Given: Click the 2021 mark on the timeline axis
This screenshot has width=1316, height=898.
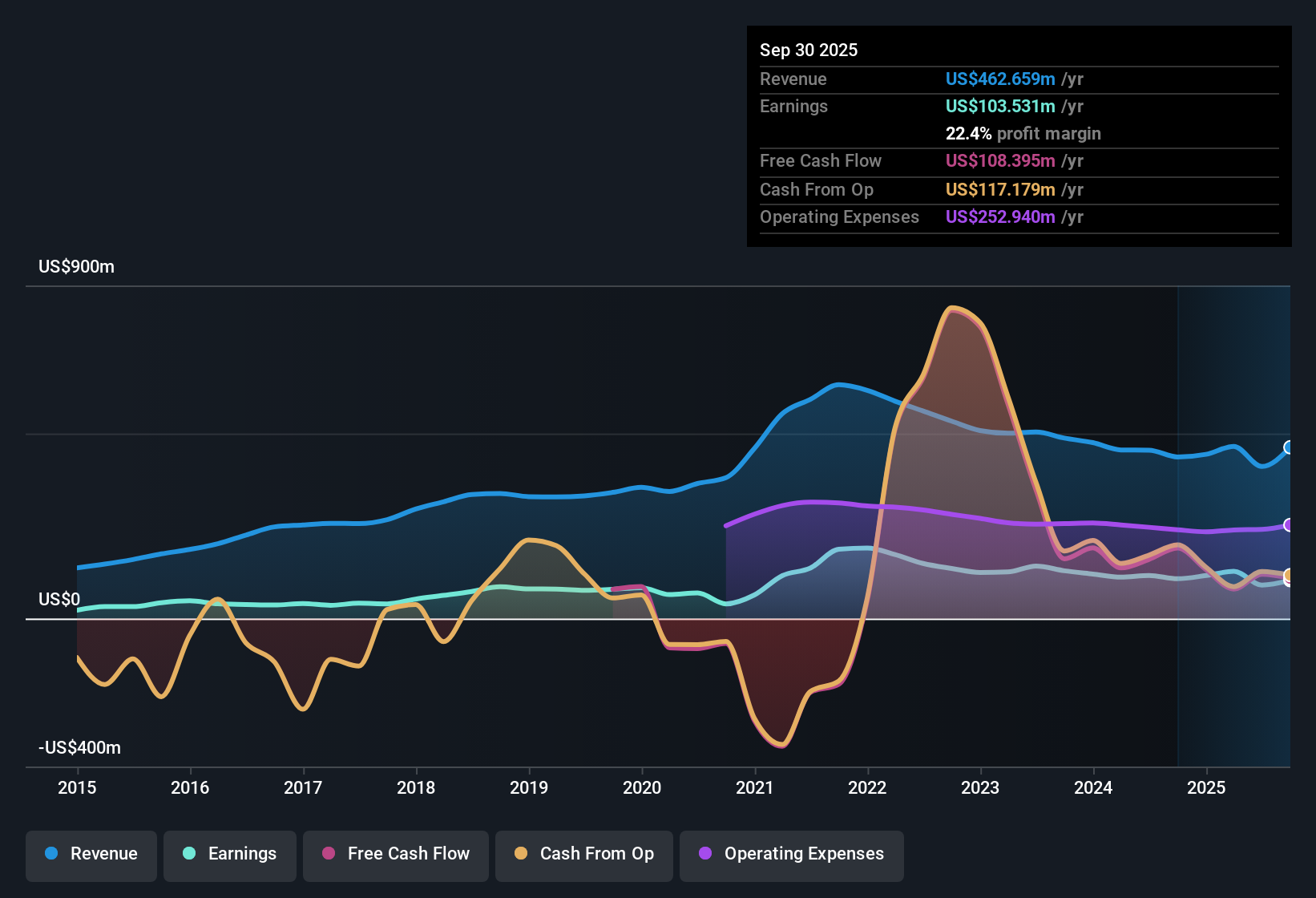Looking at the screenshot, I should (x=754, y=788).
